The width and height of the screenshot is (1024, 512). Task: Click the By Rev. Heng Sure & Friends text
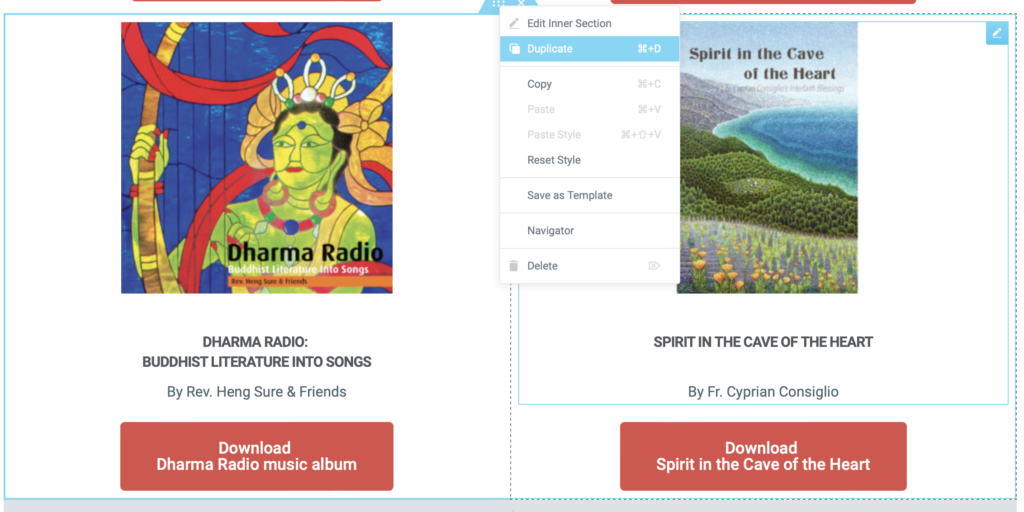pyautogui.click(x=257, y=392)
